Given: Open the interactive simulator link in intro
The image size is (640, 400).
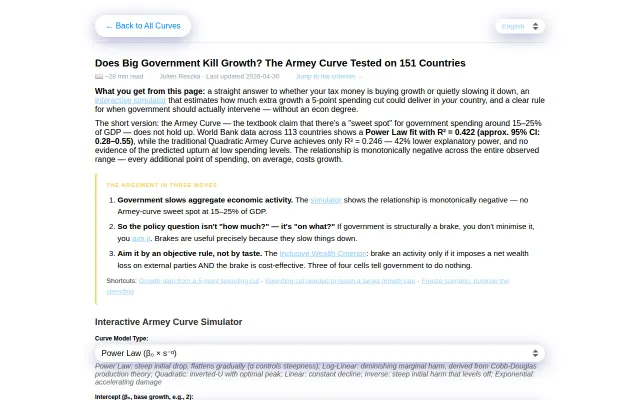Looking at the screenshot, I should click(131, 100).
